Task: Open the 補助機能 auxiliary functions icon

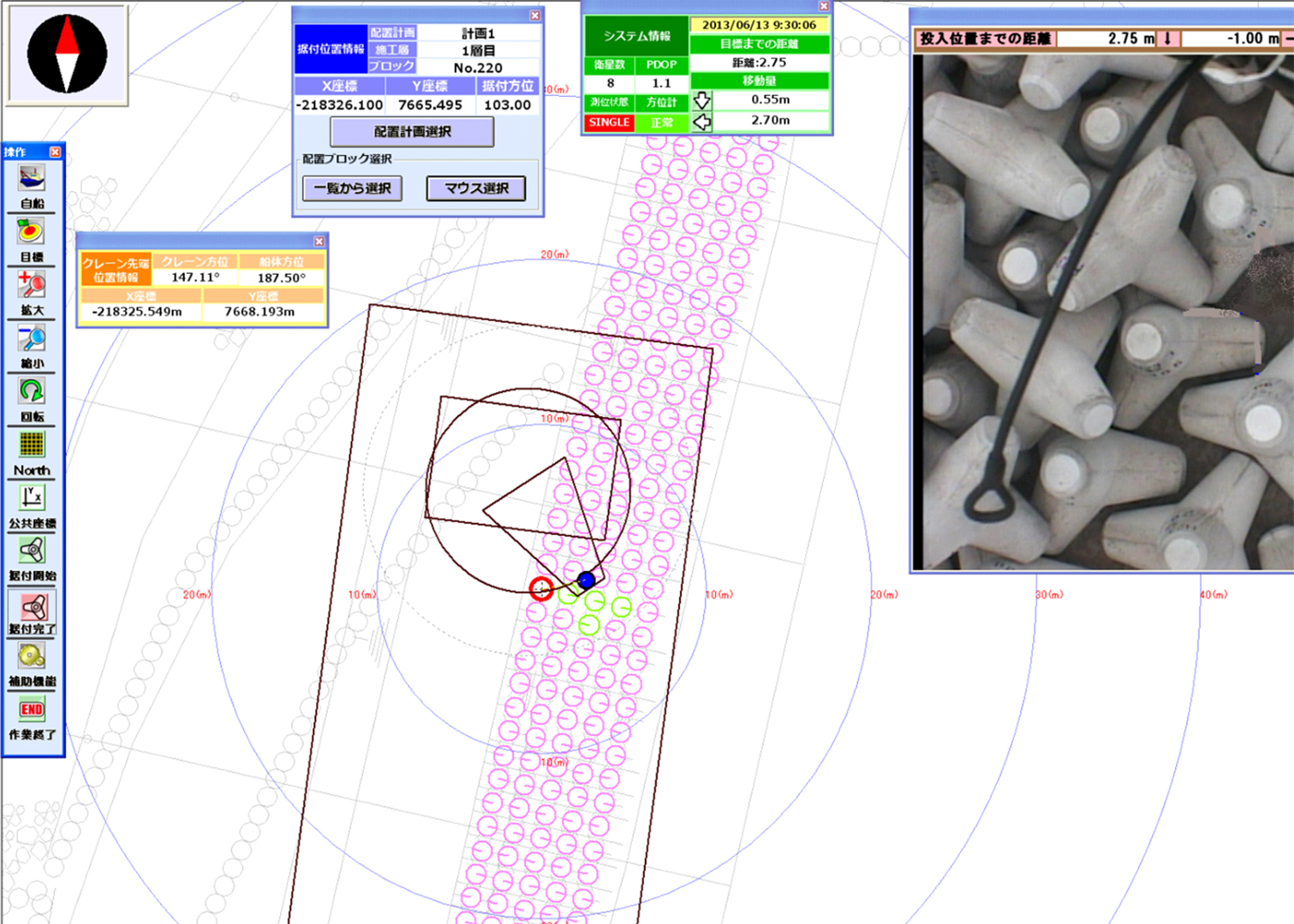Action: point(32,656)
